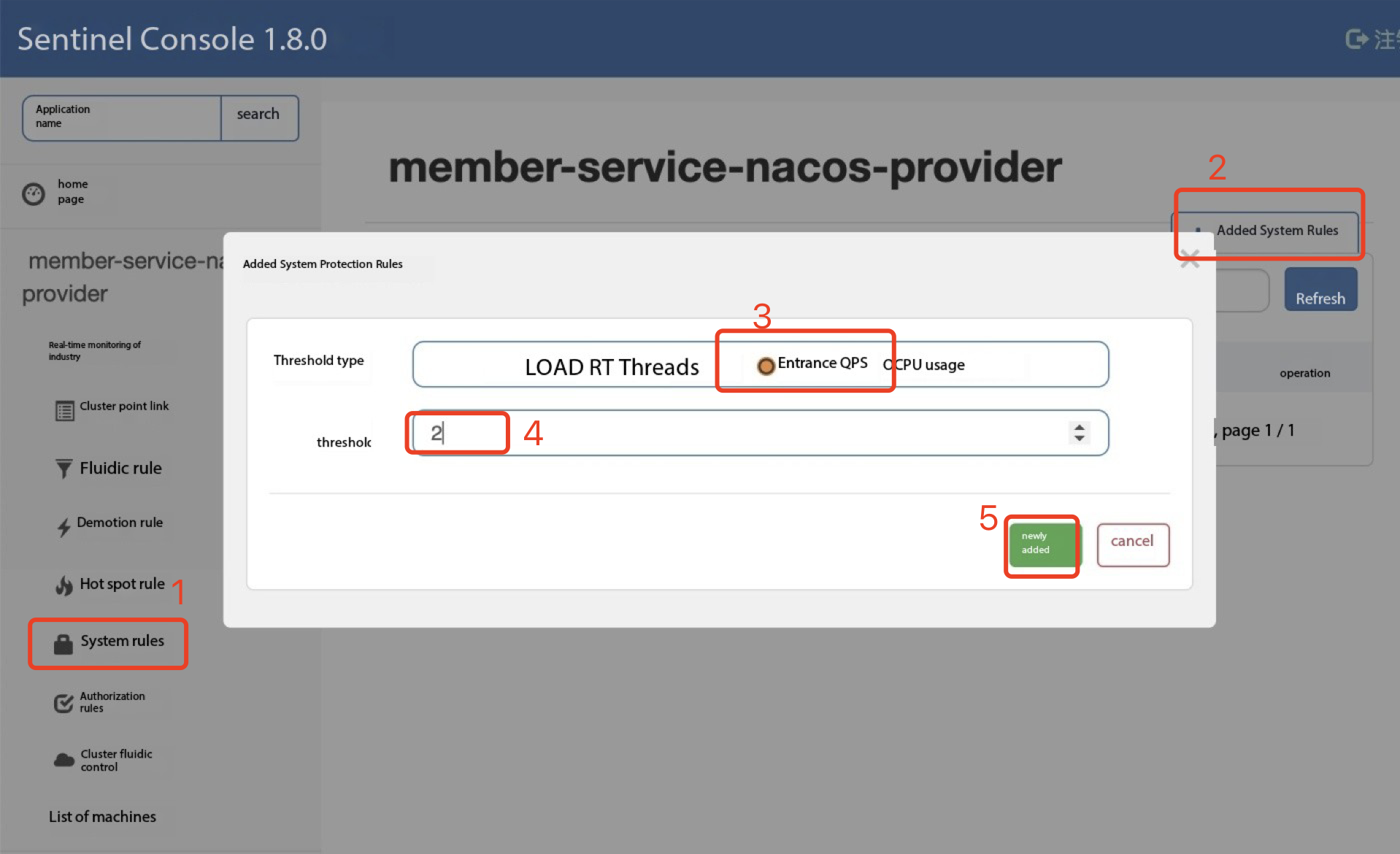Open the Hot spot rule menu item
1400x854 pixels.
pyautogui.click(x=110, y=585)
